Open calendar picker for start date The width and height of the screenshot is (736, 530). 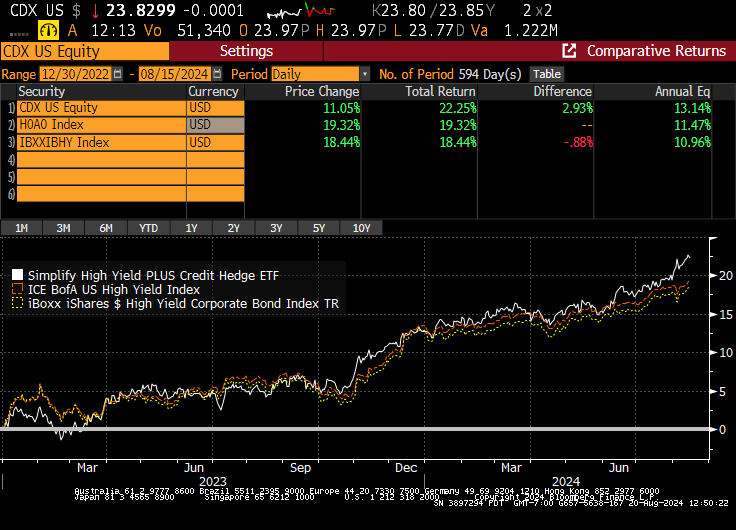pyautogui.click(x=118, y=74)
